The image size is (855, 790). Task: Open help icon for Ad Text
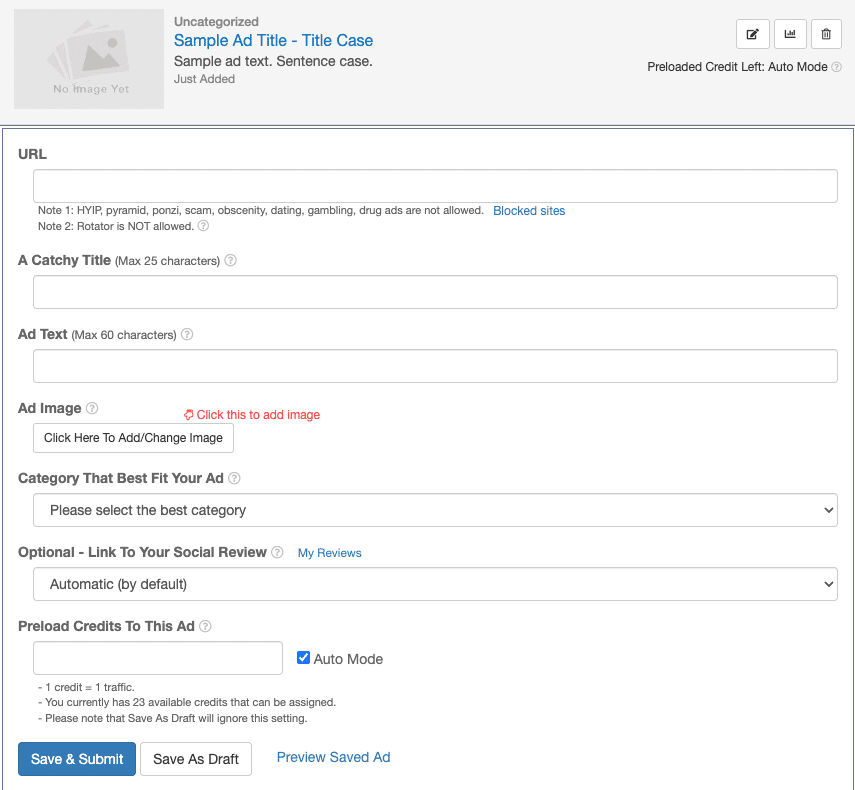click(x=187, y=334)
